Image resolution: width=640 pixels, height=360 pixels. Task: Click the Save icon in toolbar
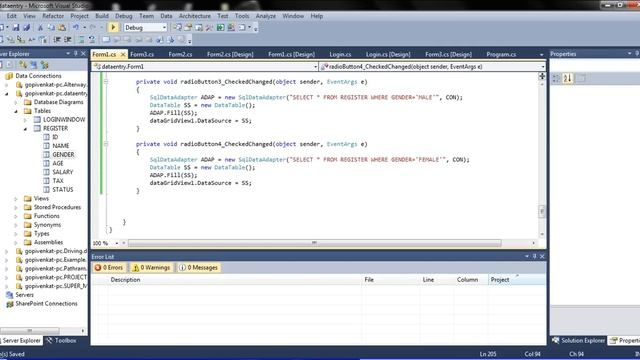[16, 28]
